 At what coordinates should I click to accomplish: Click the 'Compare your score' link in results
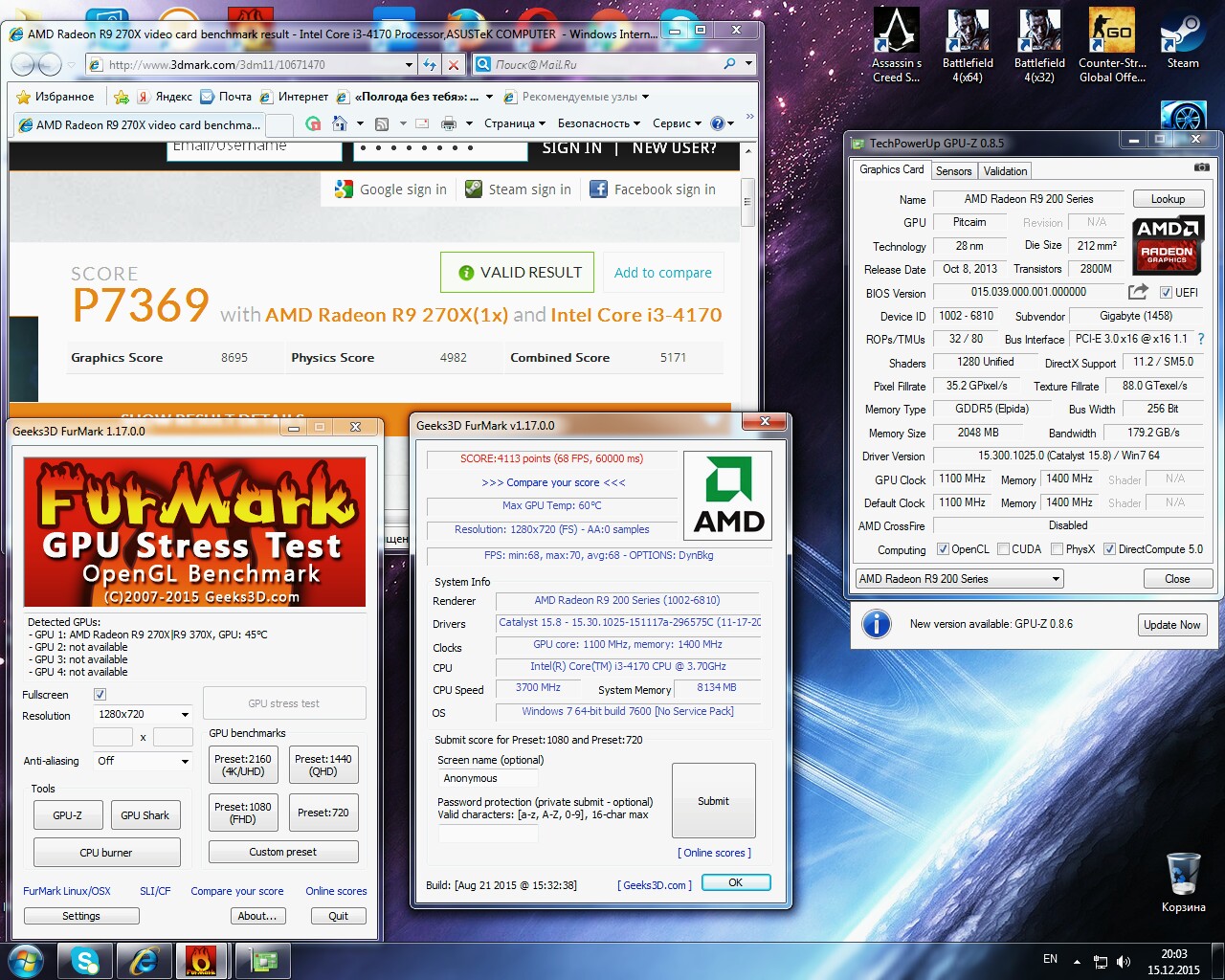point(553,482)
